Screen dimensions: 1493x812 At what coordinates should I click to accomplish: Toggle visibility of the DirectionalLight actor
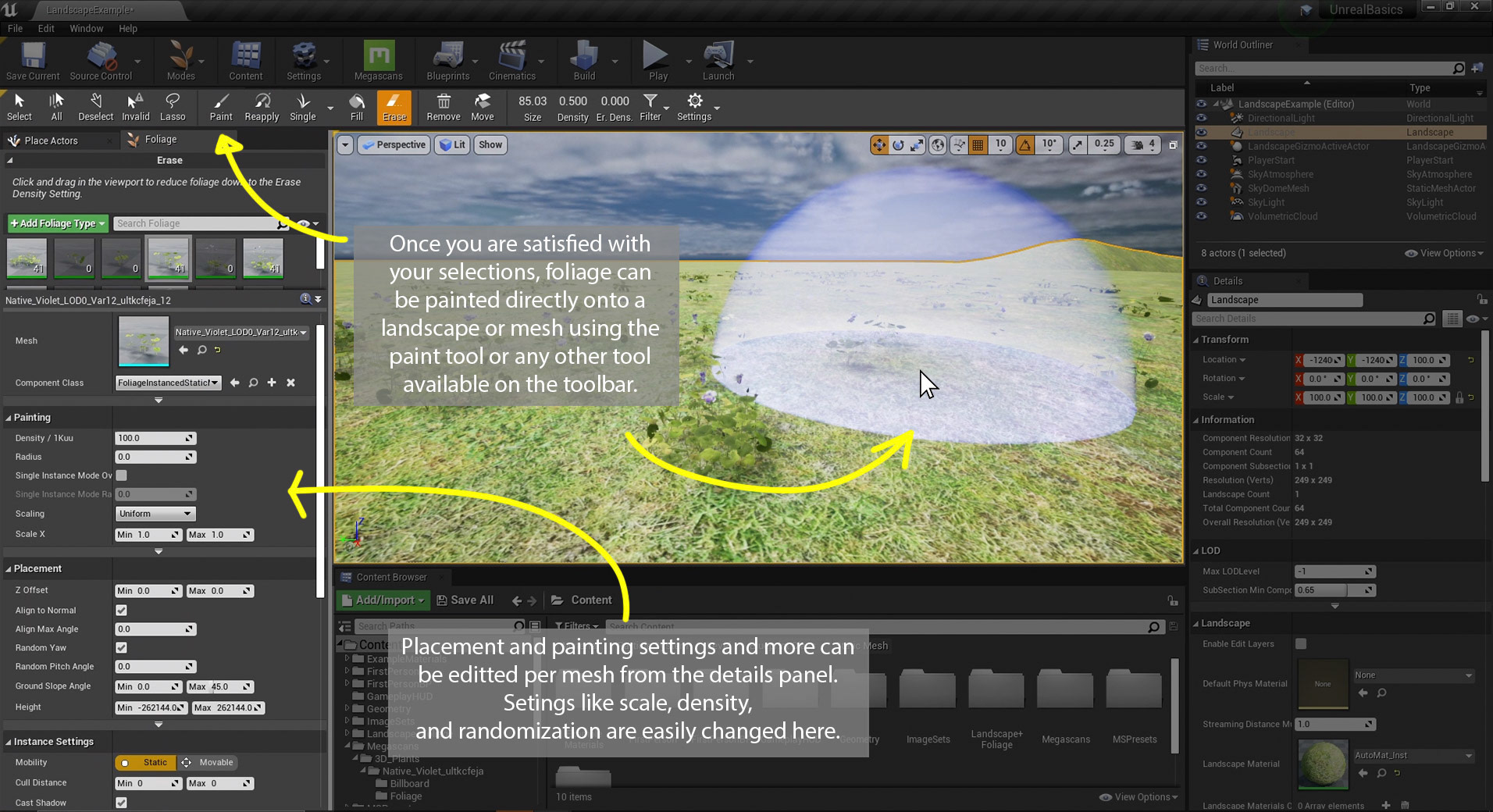click(1202, 118)
